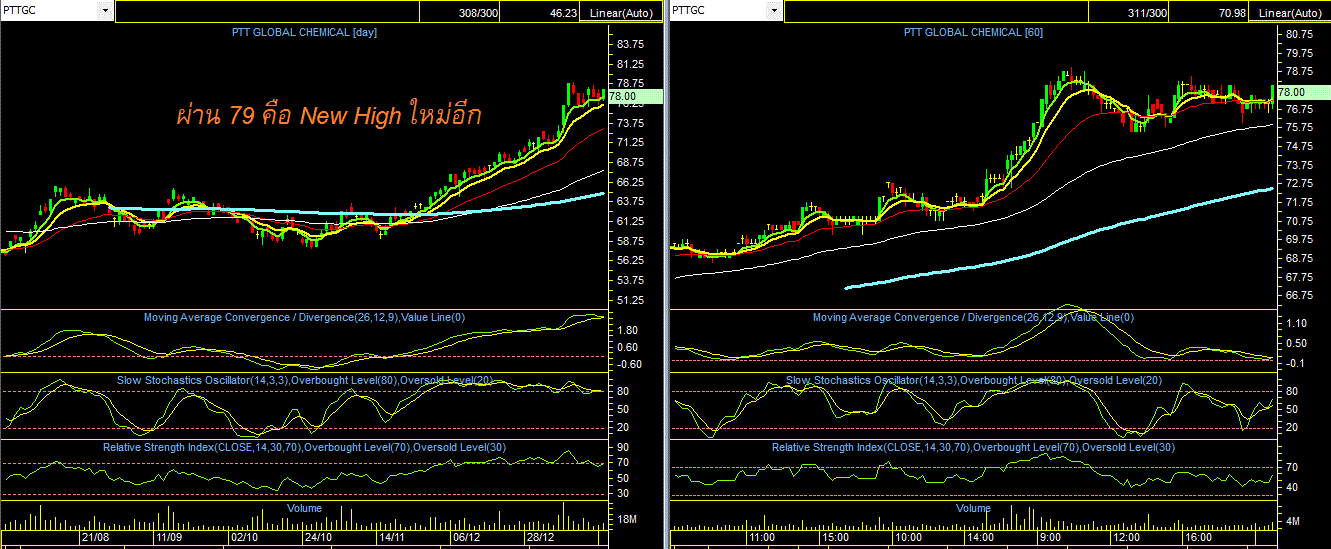The image size is (1331, 549).
Task: Click the 02/10 date on day chart axis
Action: (x=244, y=537)
